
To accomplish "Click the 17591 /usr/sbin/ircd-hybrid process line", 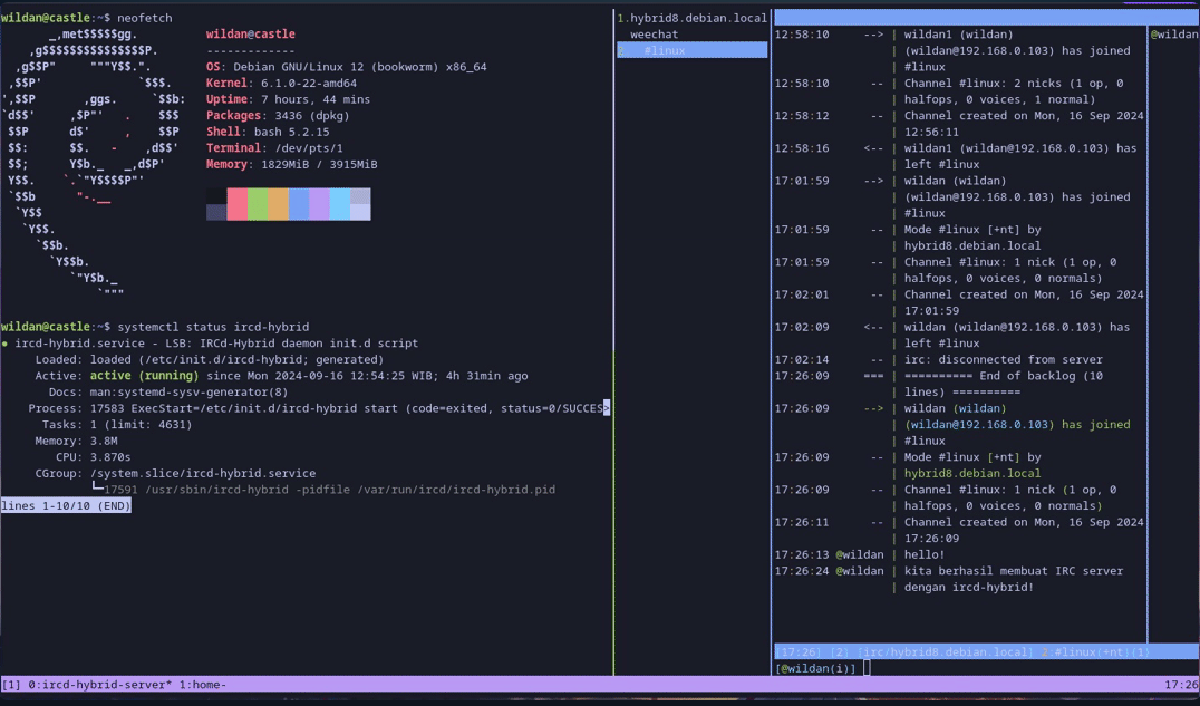I will click(330, 490).
